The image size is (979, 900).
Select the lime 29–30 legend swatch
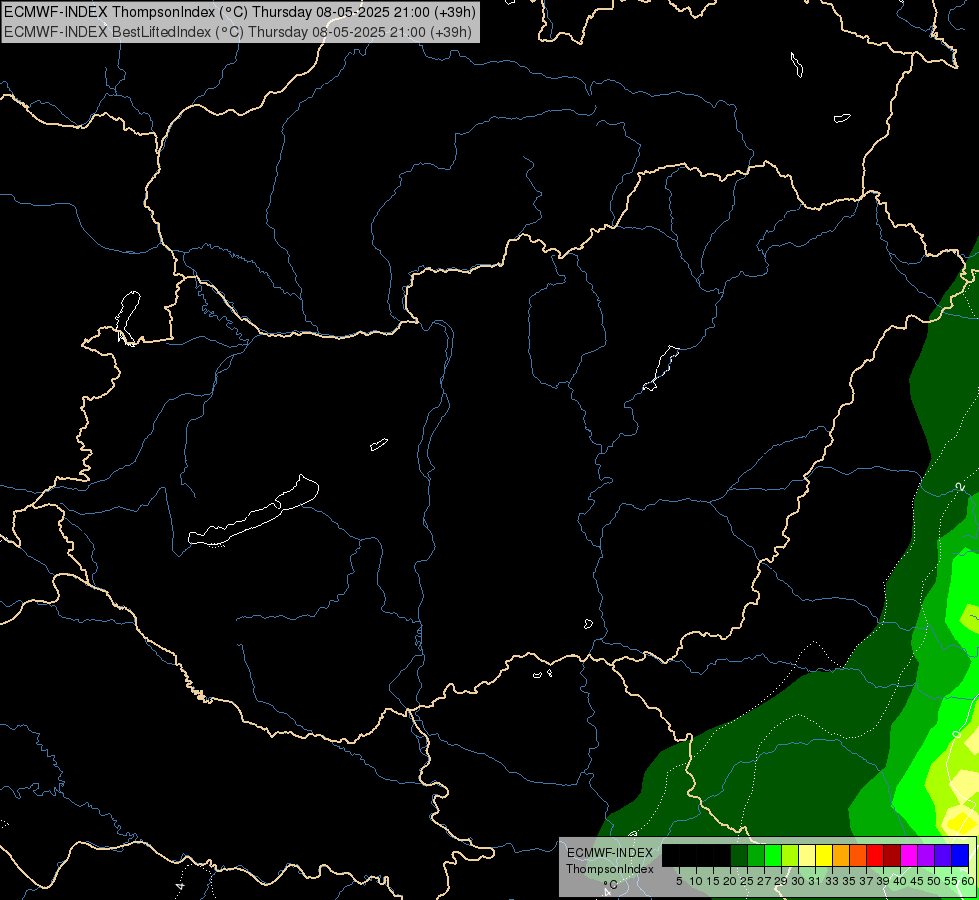tap(790, 855)
